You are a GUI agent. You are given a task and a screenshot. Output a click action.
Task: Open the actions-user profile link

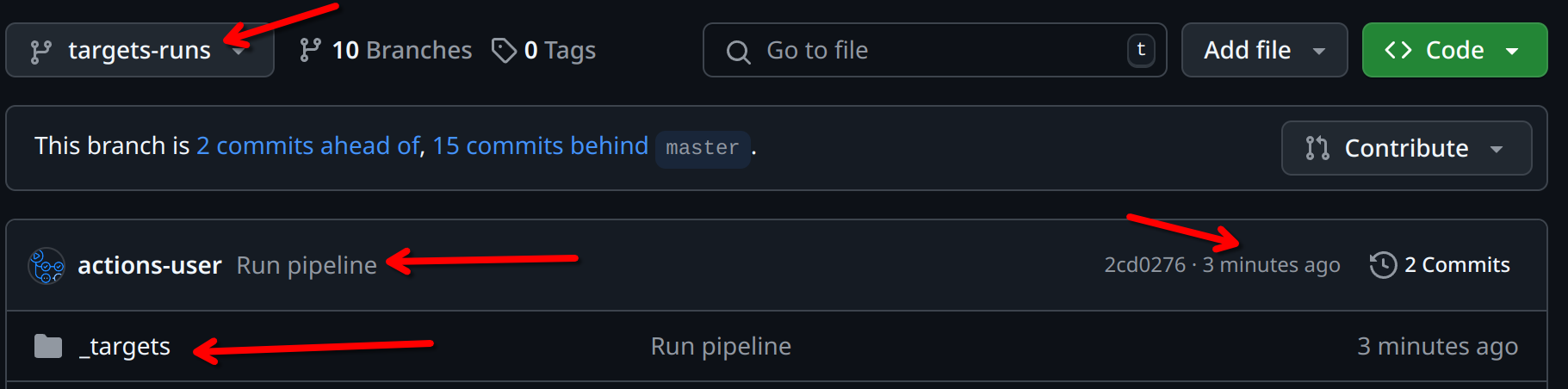click(150, 265)
